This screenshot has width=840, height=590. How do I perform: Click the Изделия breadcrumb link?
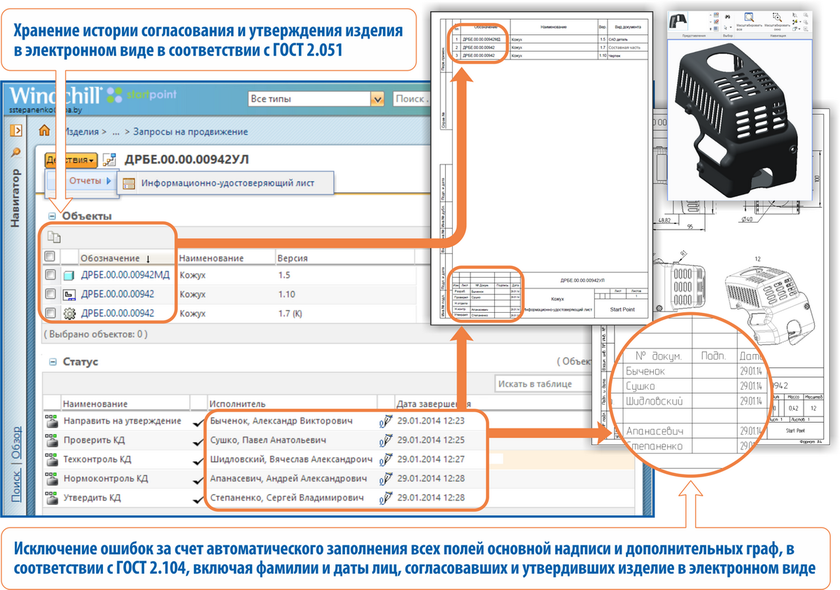[80, 131]
